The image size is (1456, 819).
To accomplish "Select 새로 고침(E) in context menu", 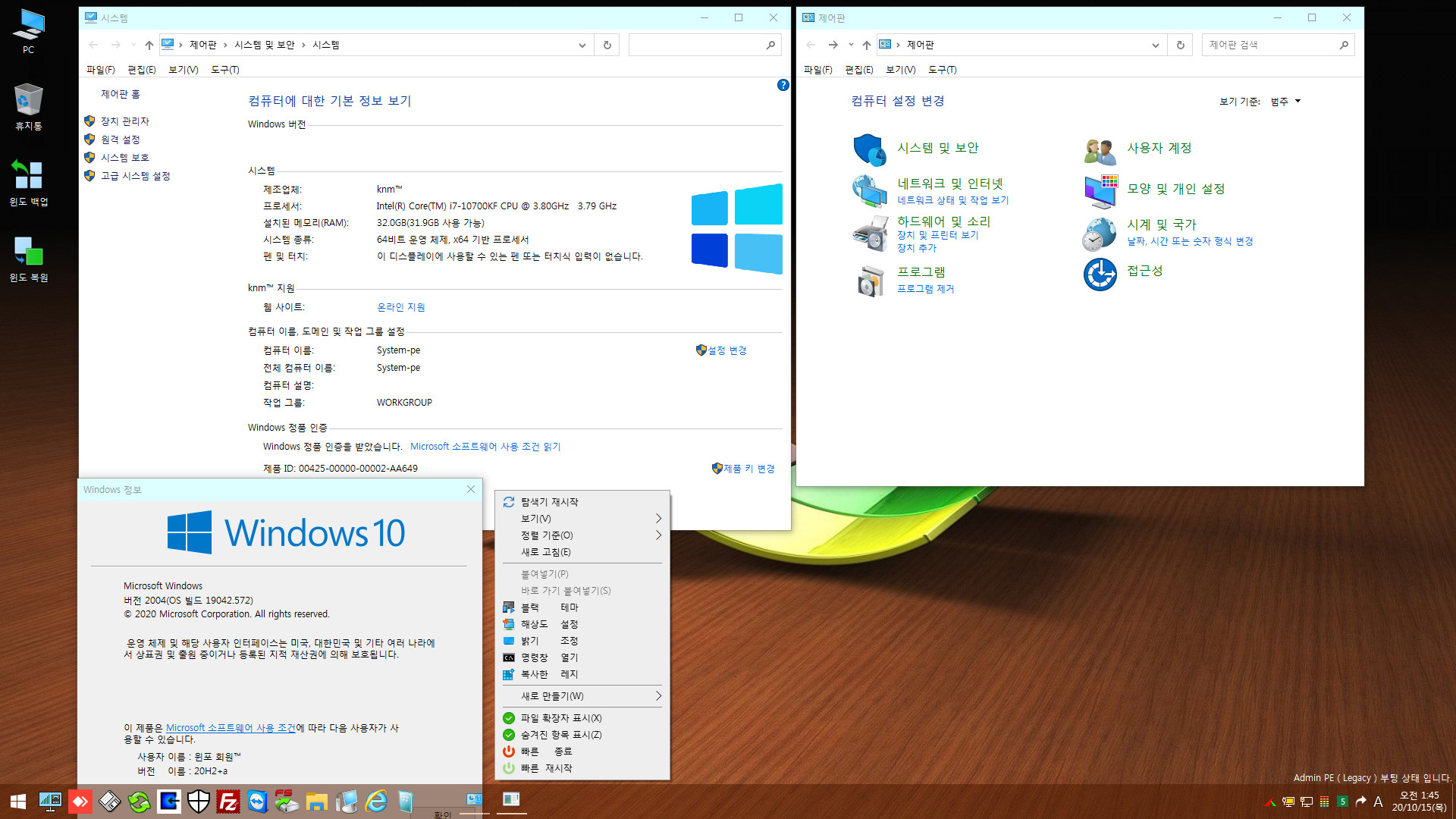I will pos(582,552).
